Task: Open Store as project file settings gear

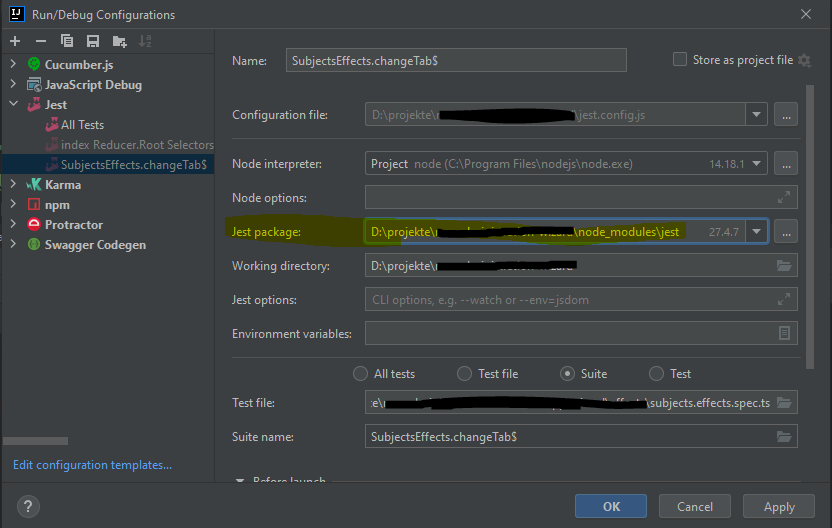Action: click(804, 60)
